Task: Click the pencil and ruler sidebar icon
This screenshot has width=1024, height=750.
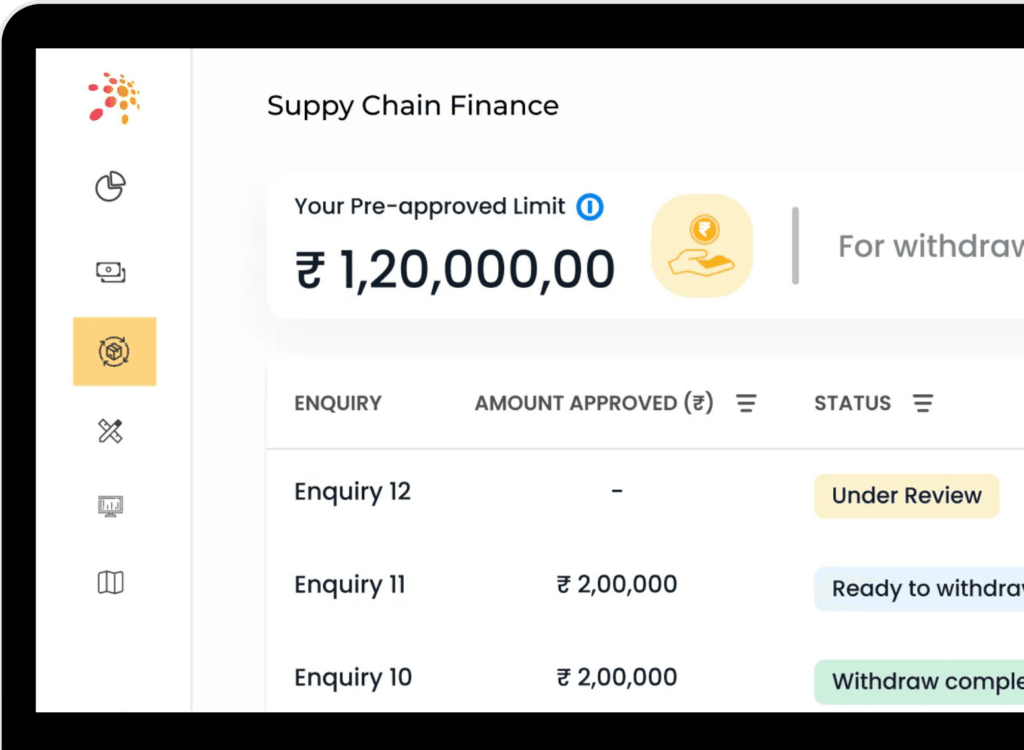Action: click(x=111, y=431)
